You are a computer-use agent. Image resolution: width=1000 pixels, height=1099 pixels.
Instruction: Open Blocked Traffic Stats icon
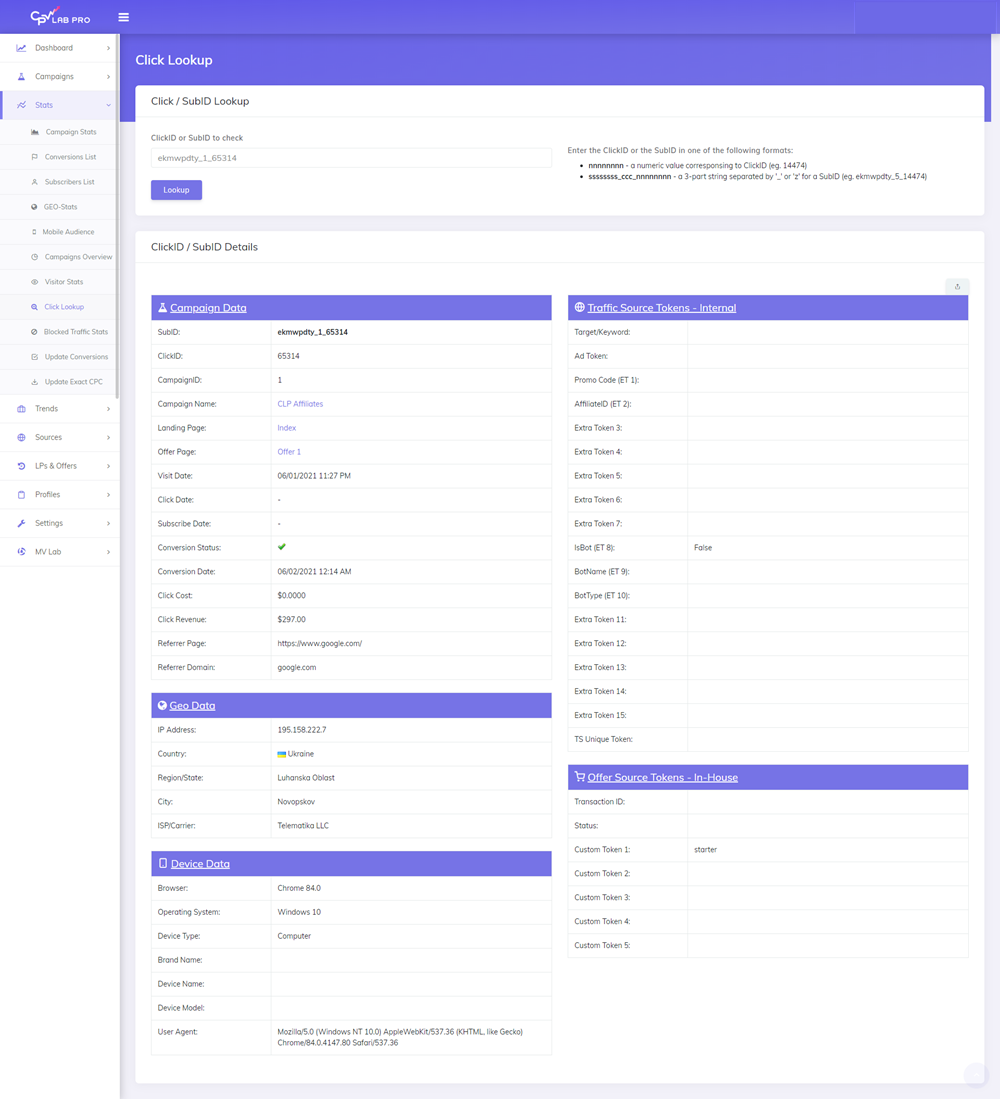[32, 331]
